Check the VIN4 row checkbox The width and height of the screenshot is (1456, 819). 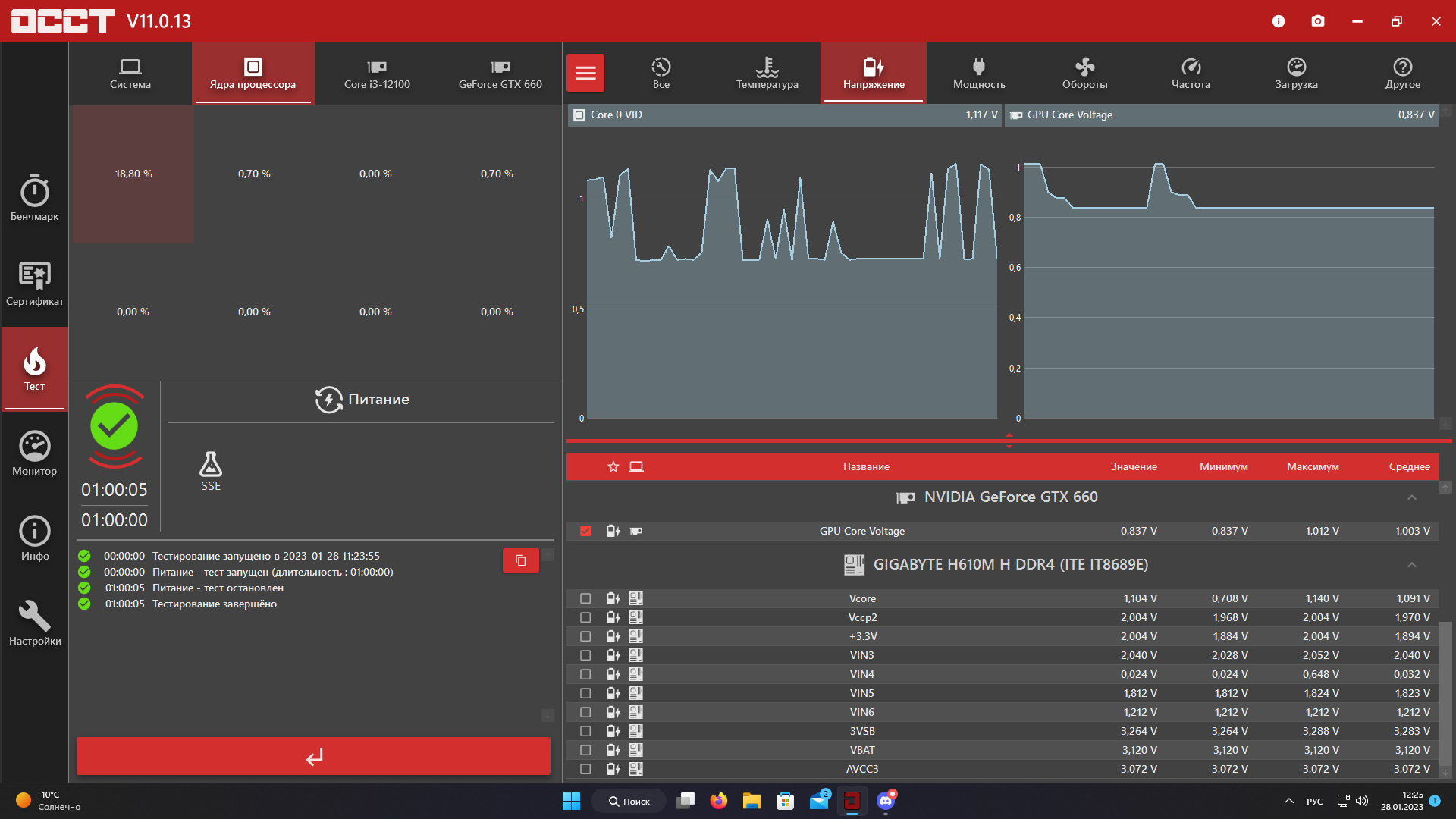tap(585, 674)
